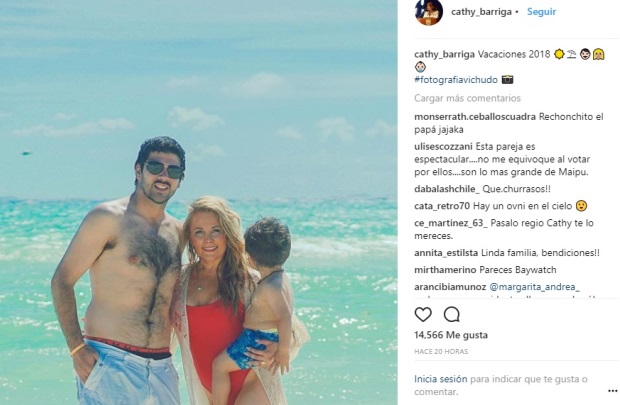Image resolution: width=620 pixels, height=405 pixels.
Task: Visit annita_estilsta commenter profile
Action: (446, 253)
